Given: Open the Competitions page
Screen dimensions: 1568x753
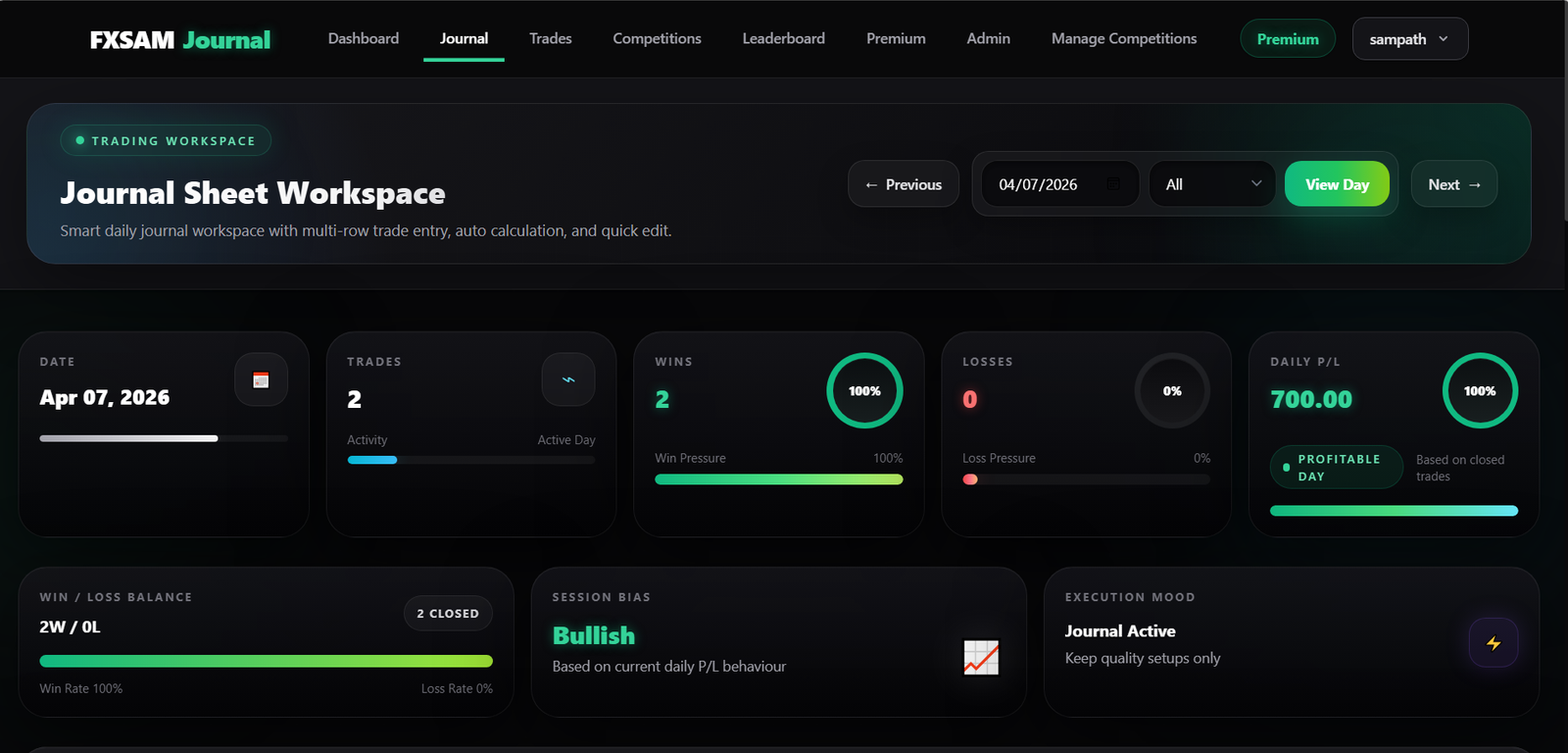Looking at the screenshot, I should [657, 38].
